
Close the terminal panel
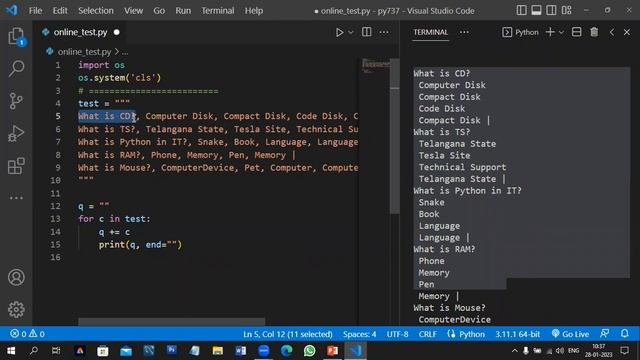[627, 32]
